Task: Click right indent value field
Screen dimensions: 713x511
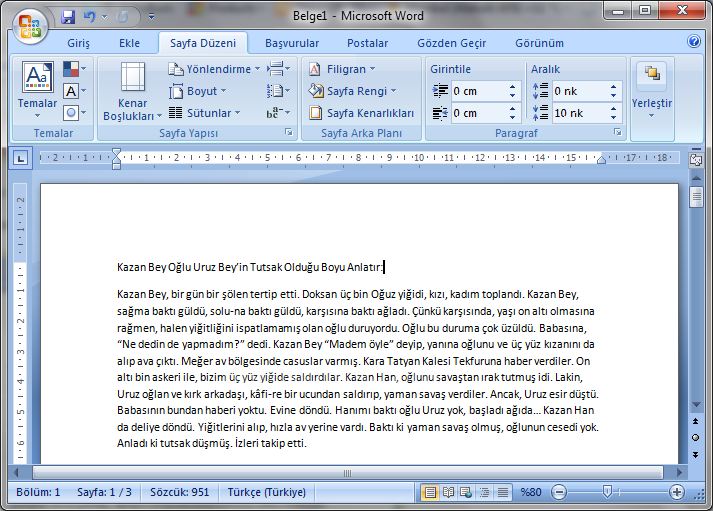Action: pyautogui.click(x=478, y=113)
